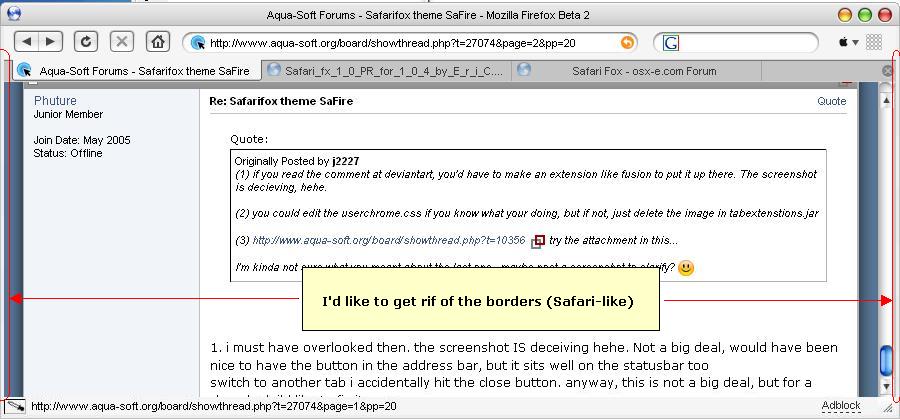Click the small icon after the thread link
The height and width of the screenshot is (420, 900).
click(x=538, y=242)
